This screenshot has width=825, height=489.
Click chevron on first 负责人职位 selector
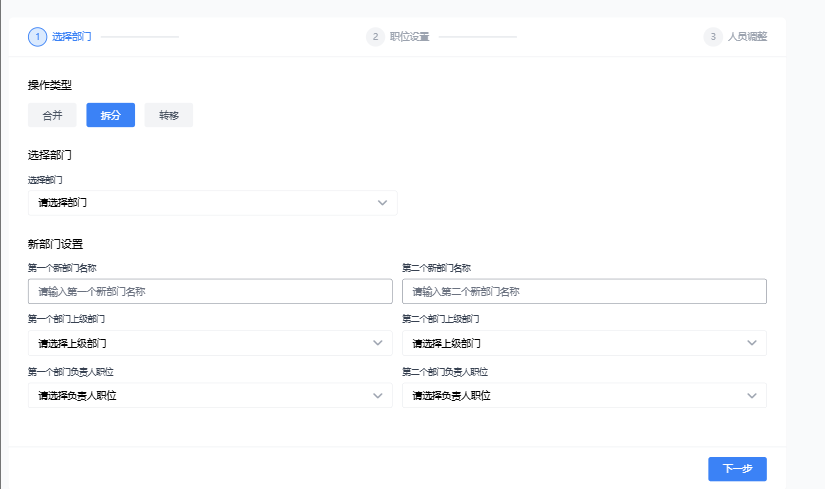click(378, 396)
